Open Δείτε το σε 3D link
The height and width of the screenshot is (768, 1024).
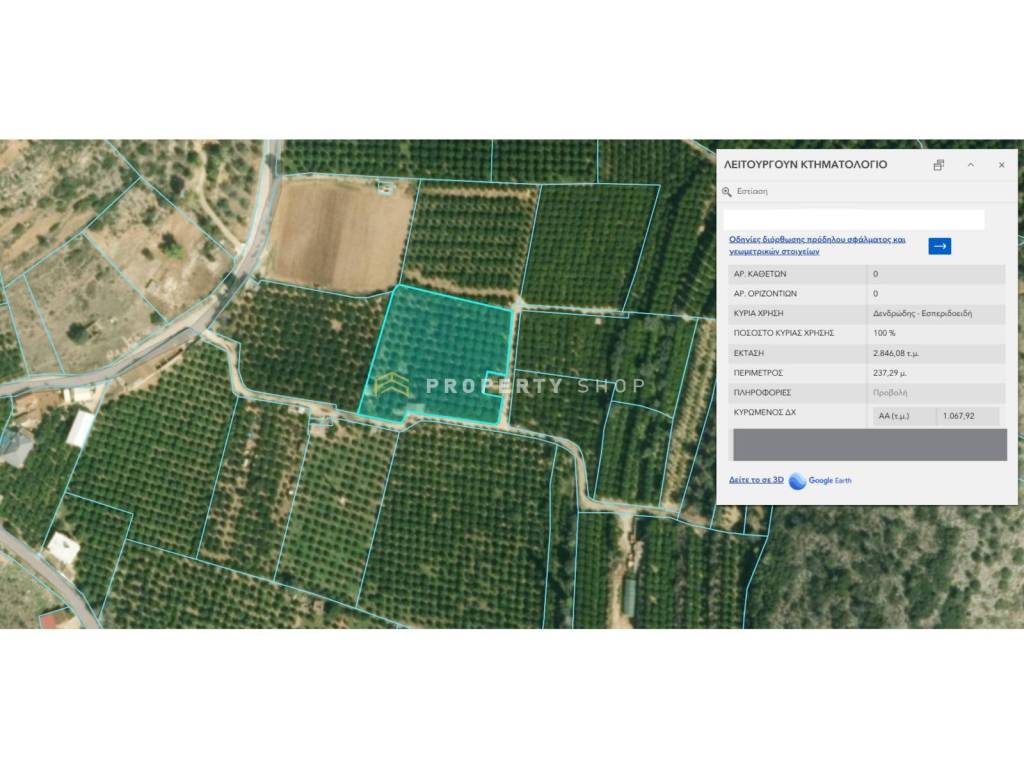click(x=756, y=481)
